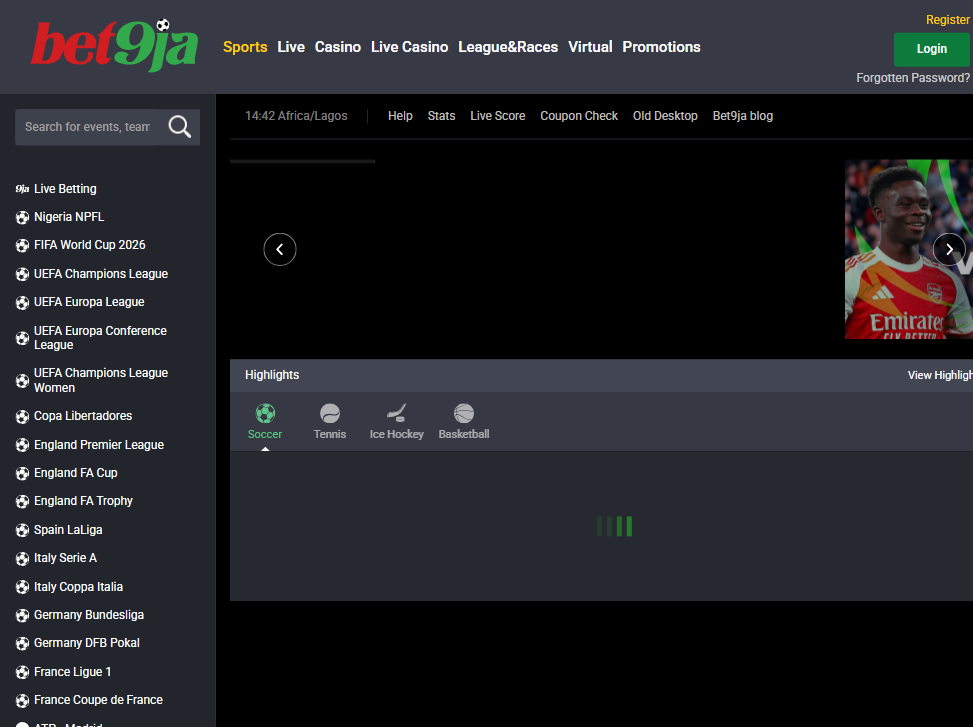Open Nigeria NPFL league
This screenshot has width=973, height=727.
pyautogui.click(x=69, y=217)
